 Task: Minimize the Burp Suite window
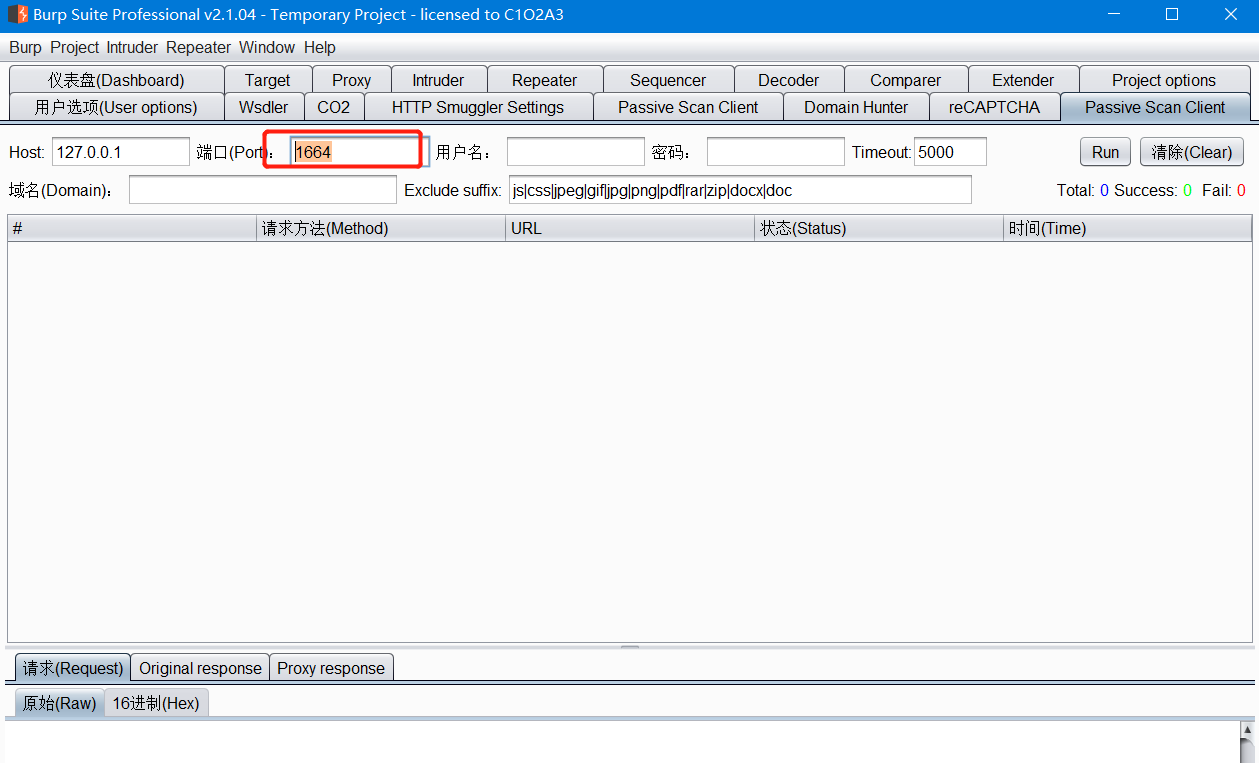[x=1115, y=14]
